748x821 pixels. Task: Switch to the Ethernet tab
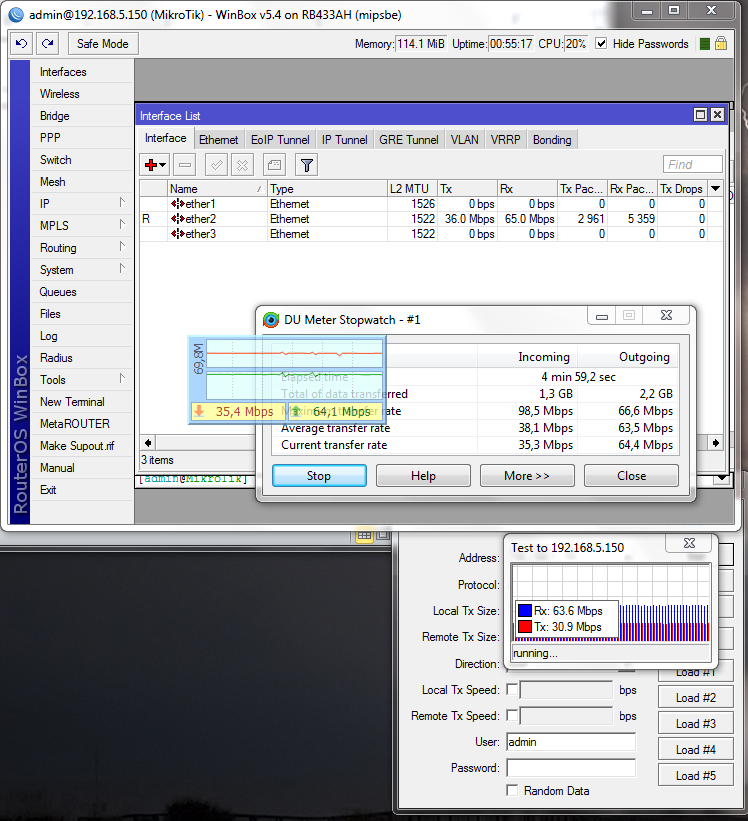[x=218, y=140]
